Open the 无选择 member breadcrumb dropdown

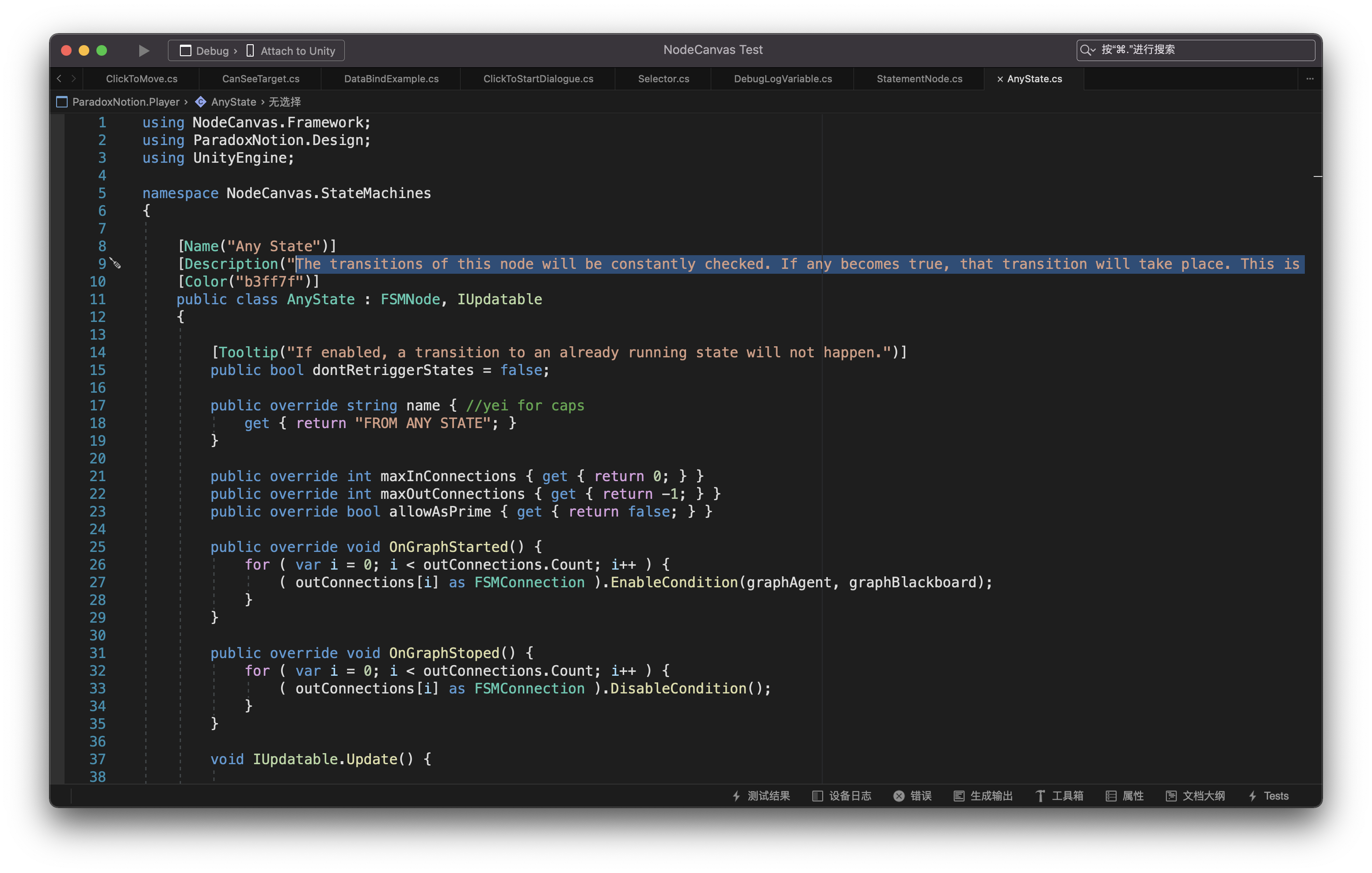285,102
